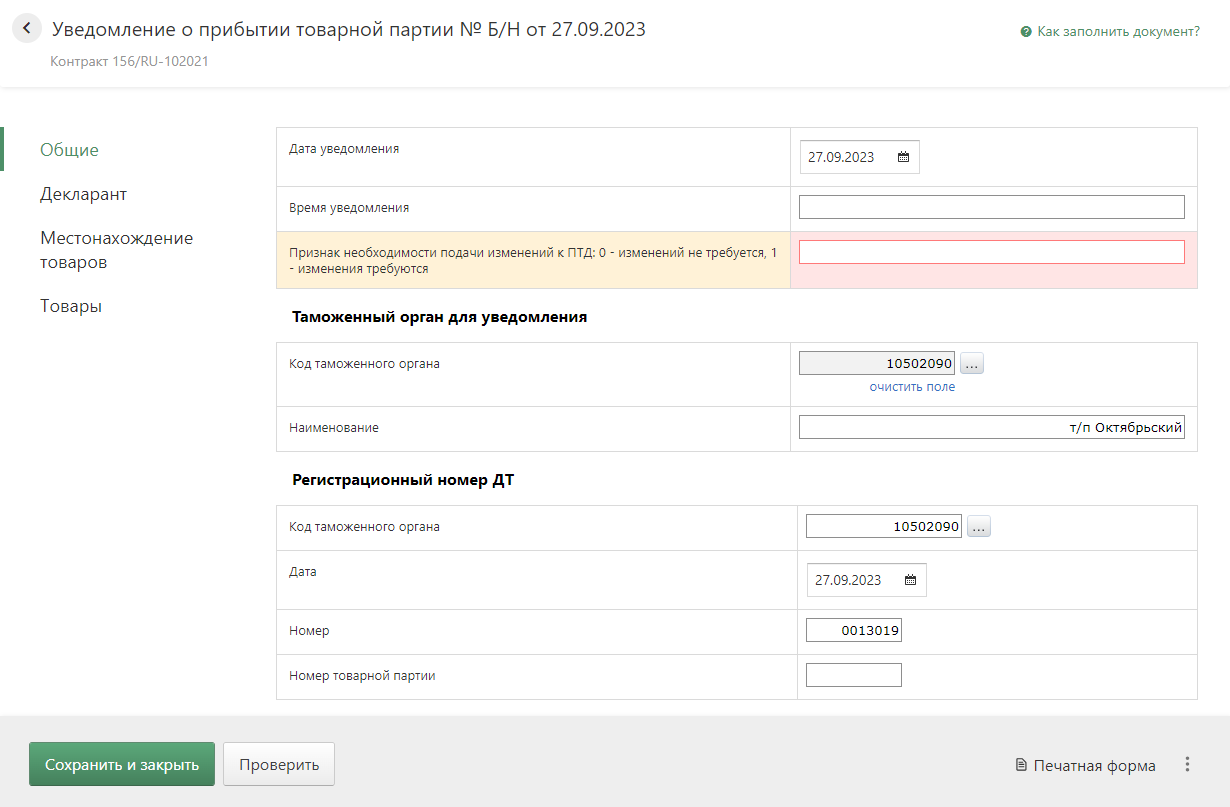Click the three-dot more options icon

click(x=1187, y=765)
